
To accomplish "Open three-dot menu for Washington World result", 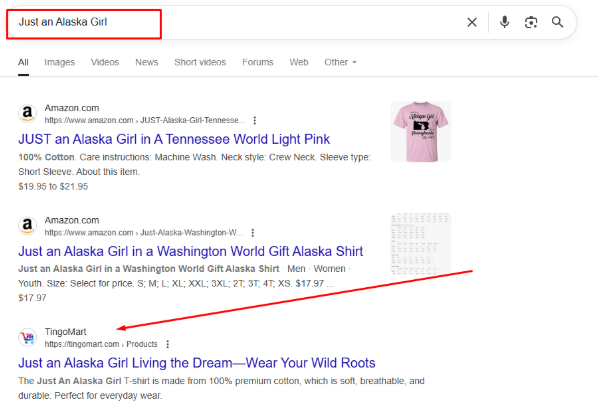I will [x=252, y=233].
